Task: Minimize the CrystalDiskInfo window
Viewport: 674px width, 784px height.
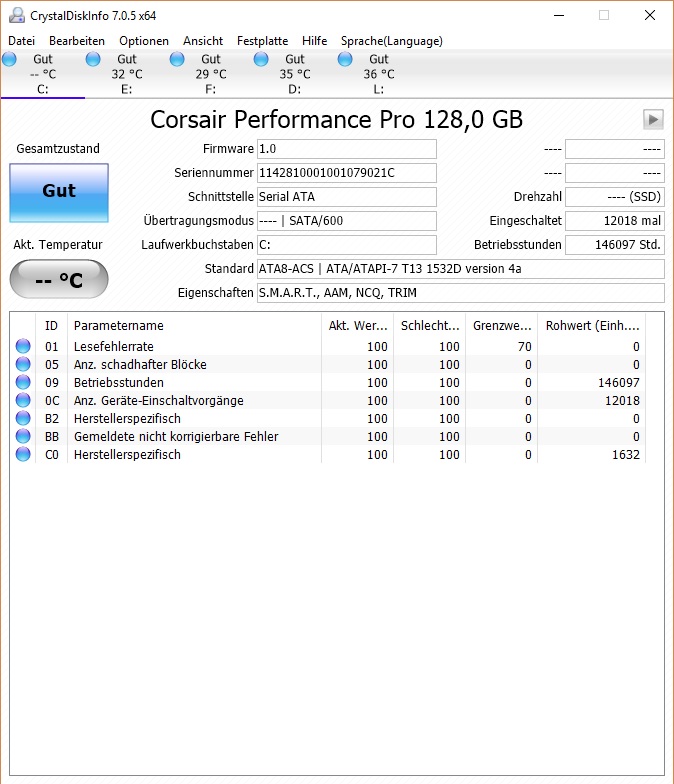Action: click(559, 16)
